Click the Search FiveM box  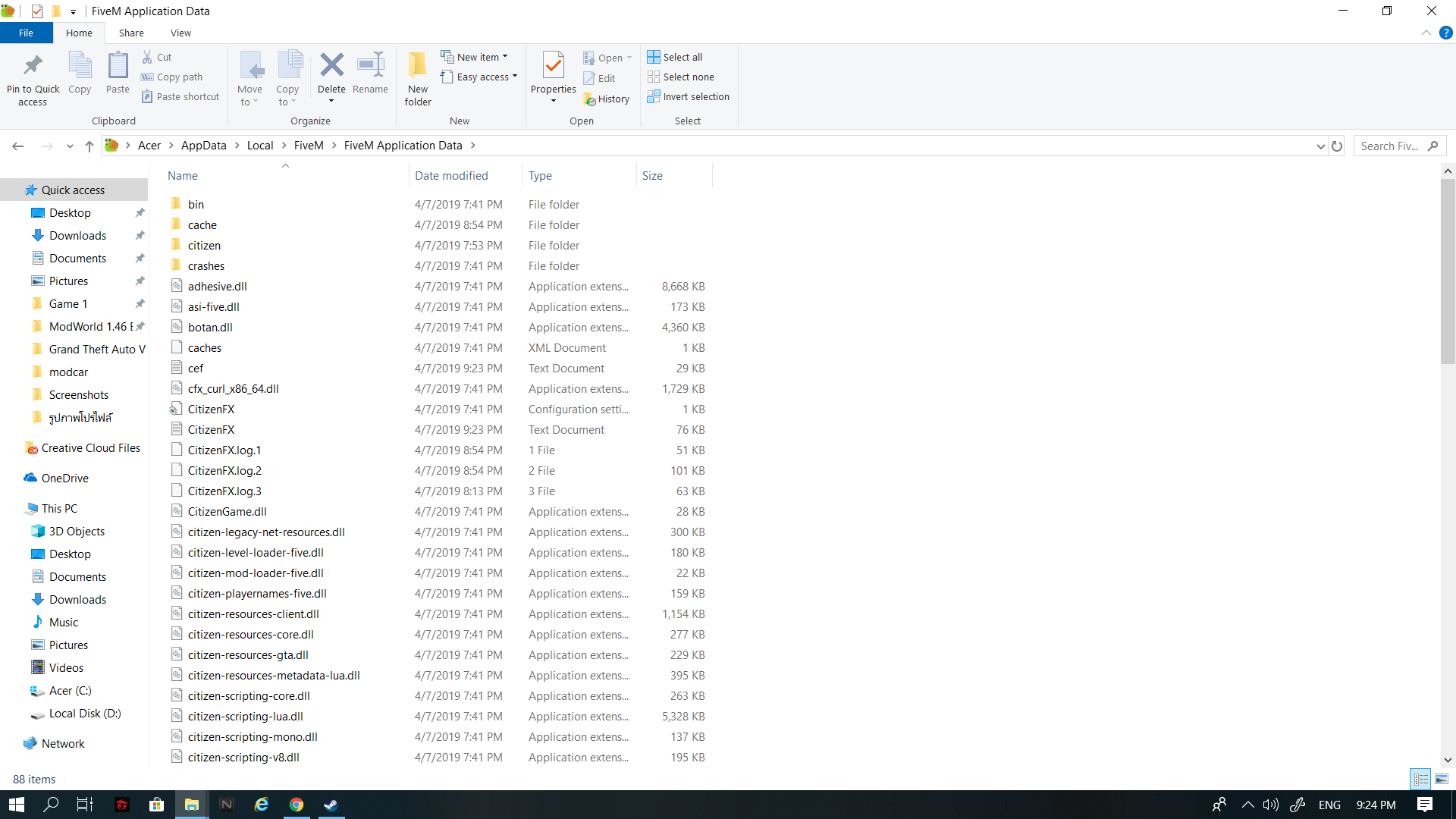1399,146
